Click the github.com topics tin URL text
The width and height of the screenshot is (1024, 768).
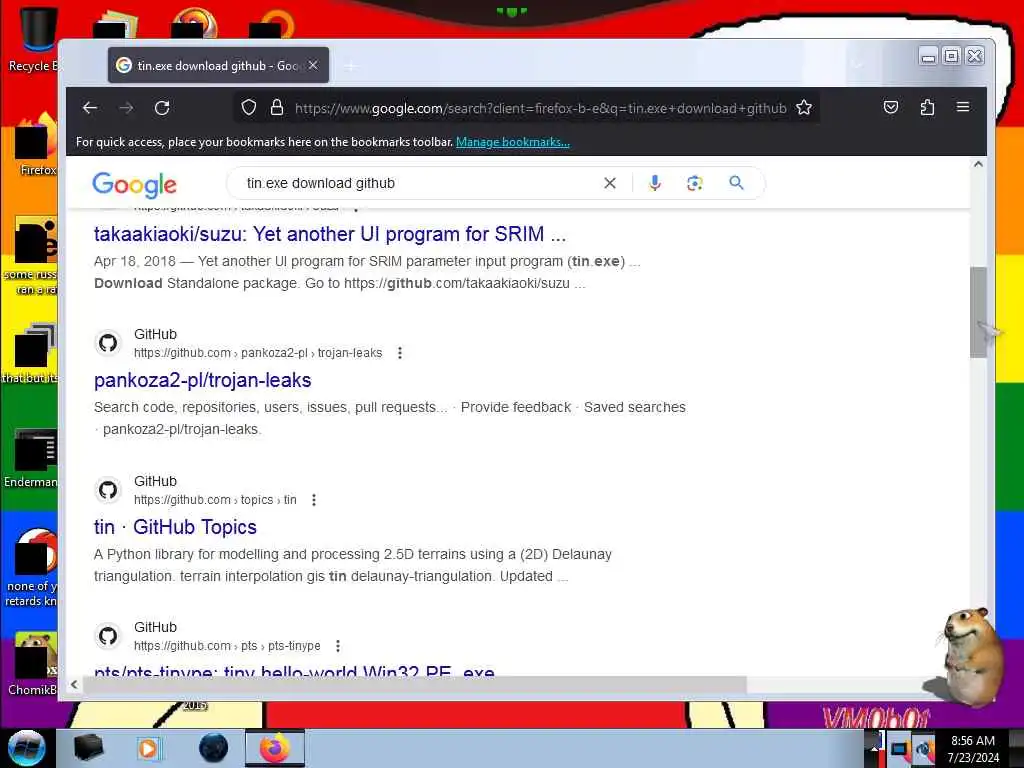tap(215, 500)
